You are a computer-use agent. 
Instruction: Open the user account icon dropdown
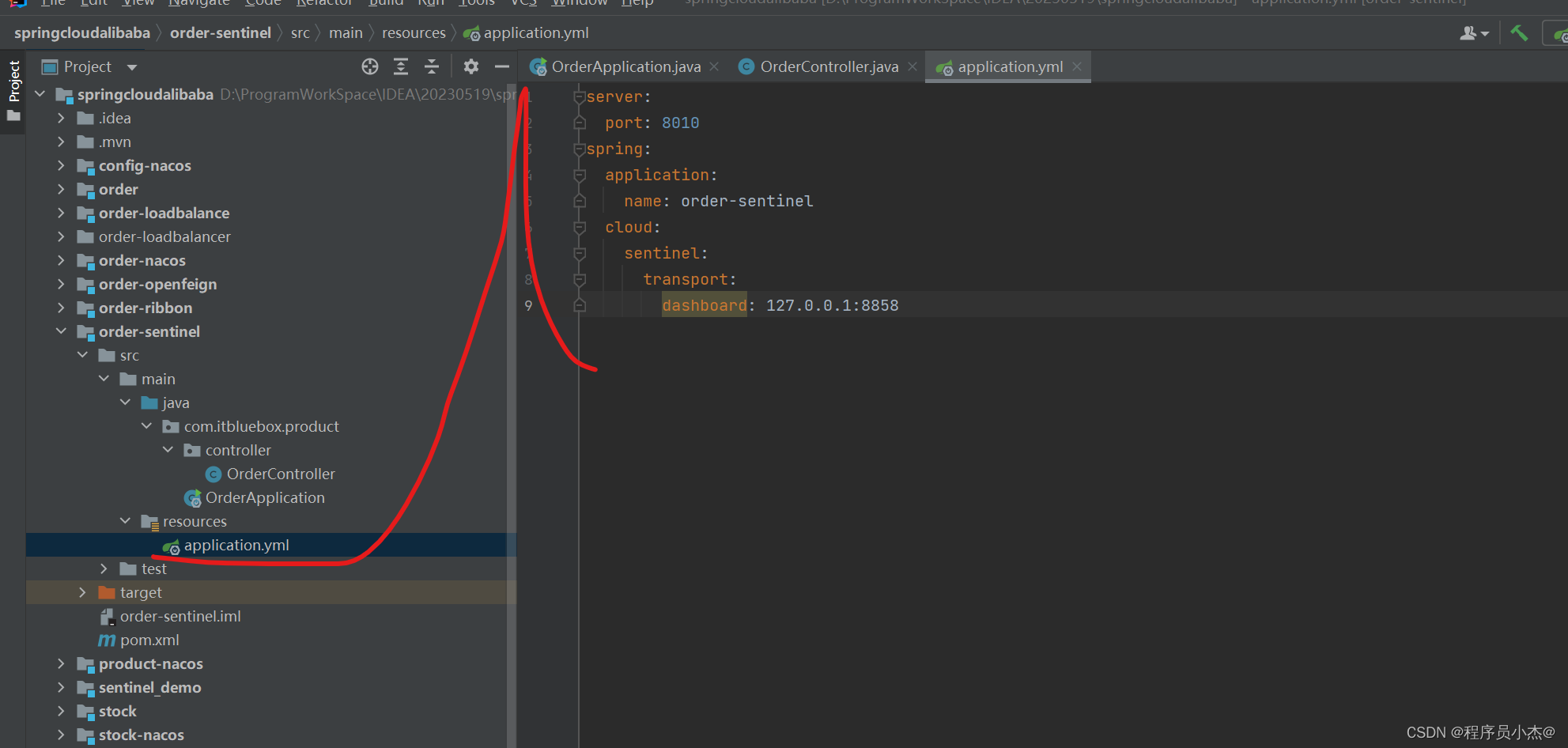click(x=1474, y=33)
